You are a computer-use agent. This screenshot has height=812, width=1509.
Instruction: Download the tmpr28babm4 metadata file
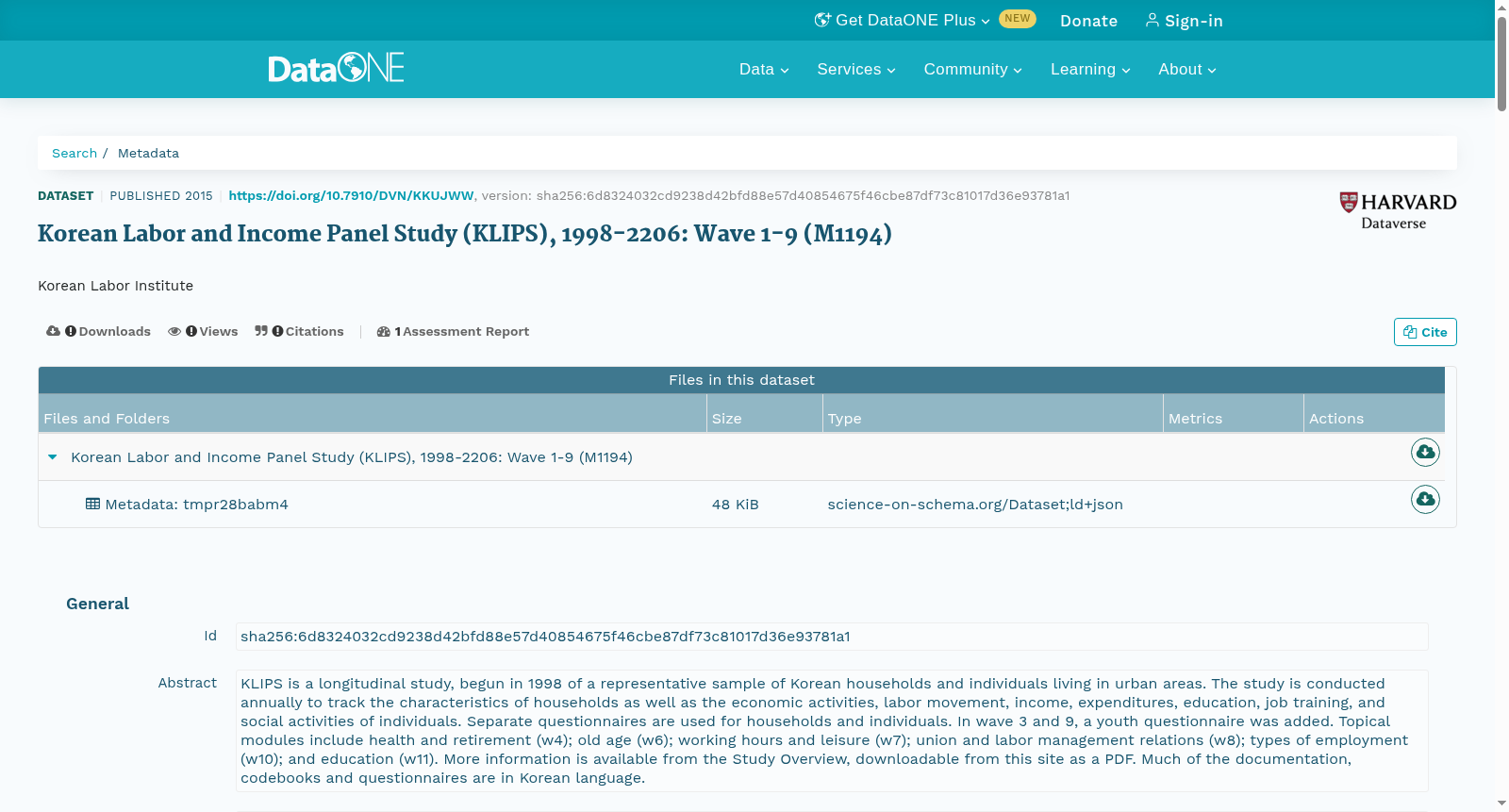(1425, 499)
